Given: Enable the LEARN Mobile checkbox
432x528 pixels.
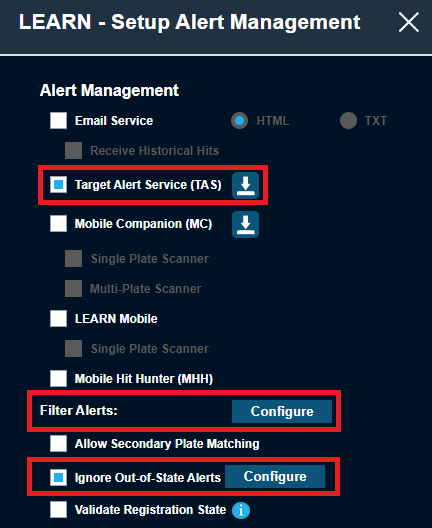Looking at the screenshot, I should point(58,319).
